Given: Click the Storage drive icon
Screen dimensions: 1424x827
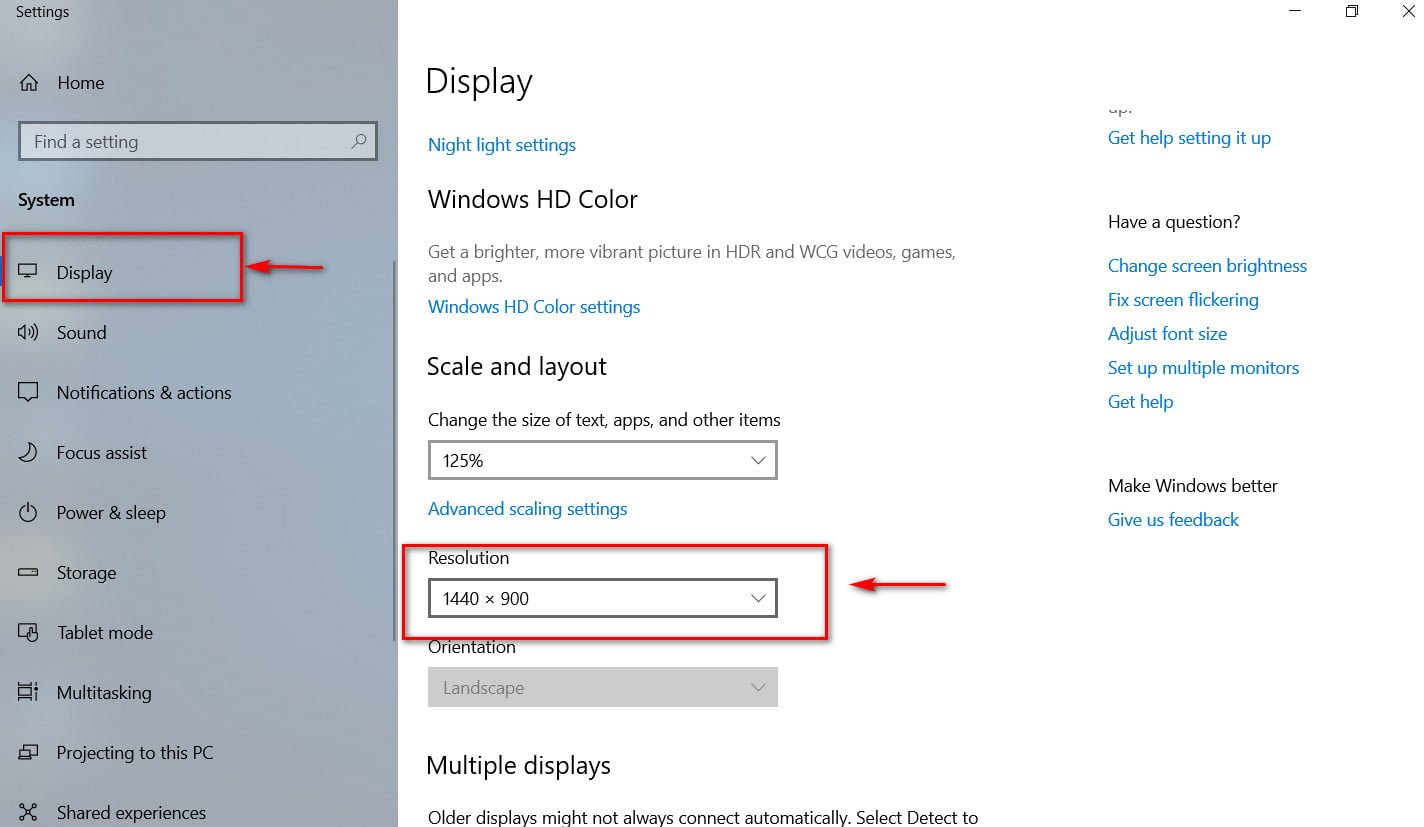Looking at the screenshot, I should pos(28,572).
